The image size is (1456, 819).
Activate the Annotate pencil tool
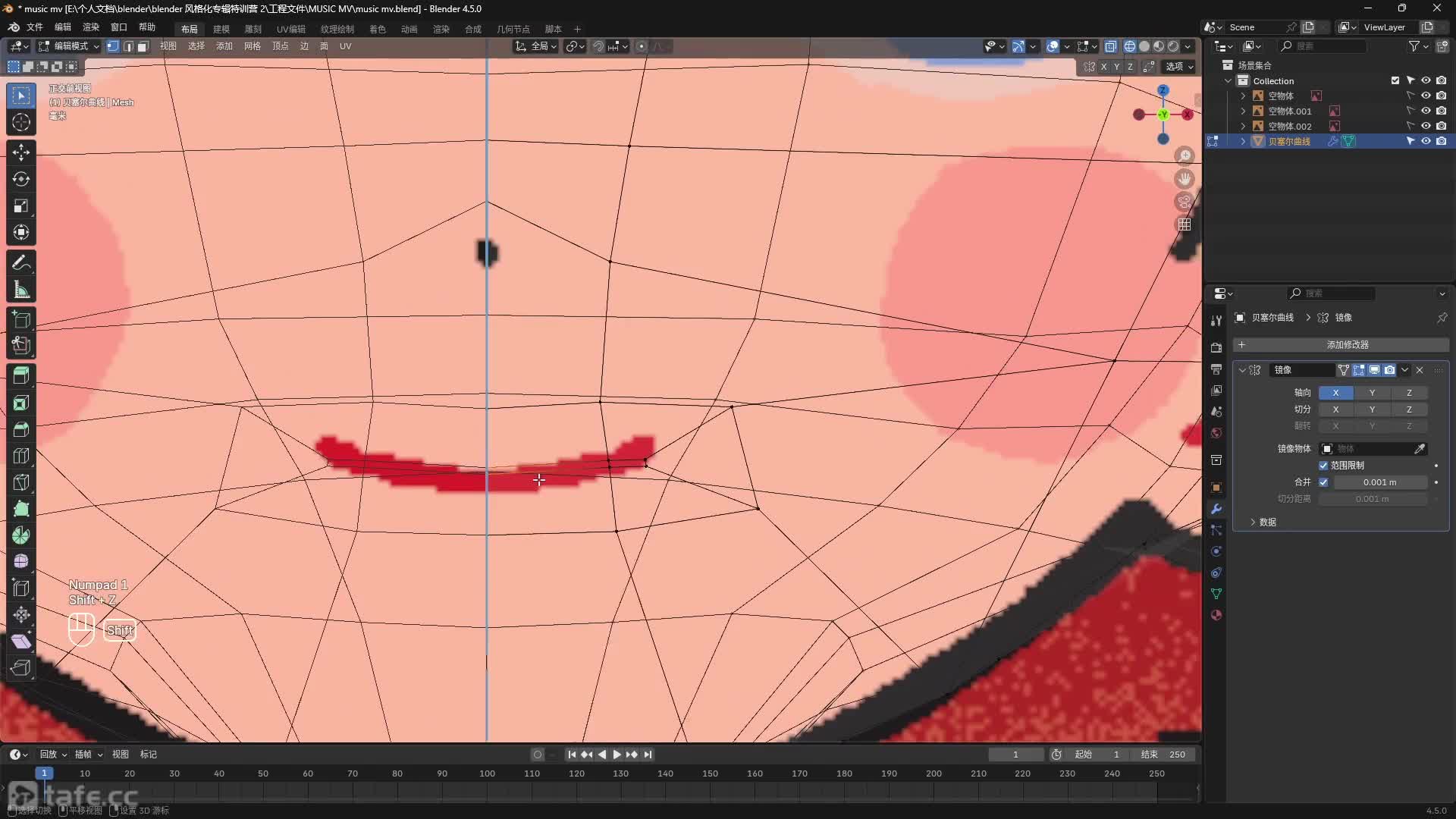point(21,263)
